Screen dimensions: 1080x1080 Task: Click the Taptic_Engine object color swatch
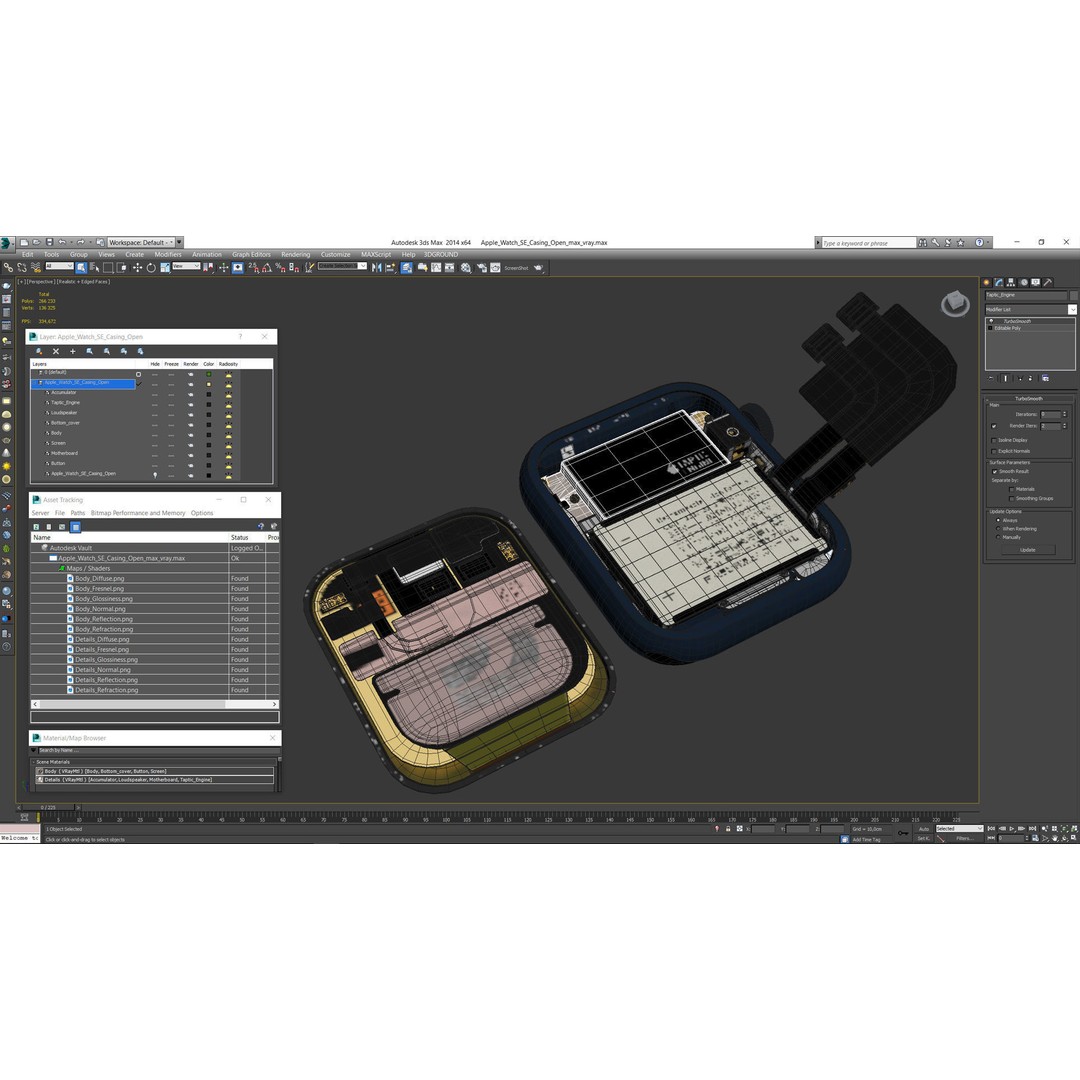click(1074, 295)
